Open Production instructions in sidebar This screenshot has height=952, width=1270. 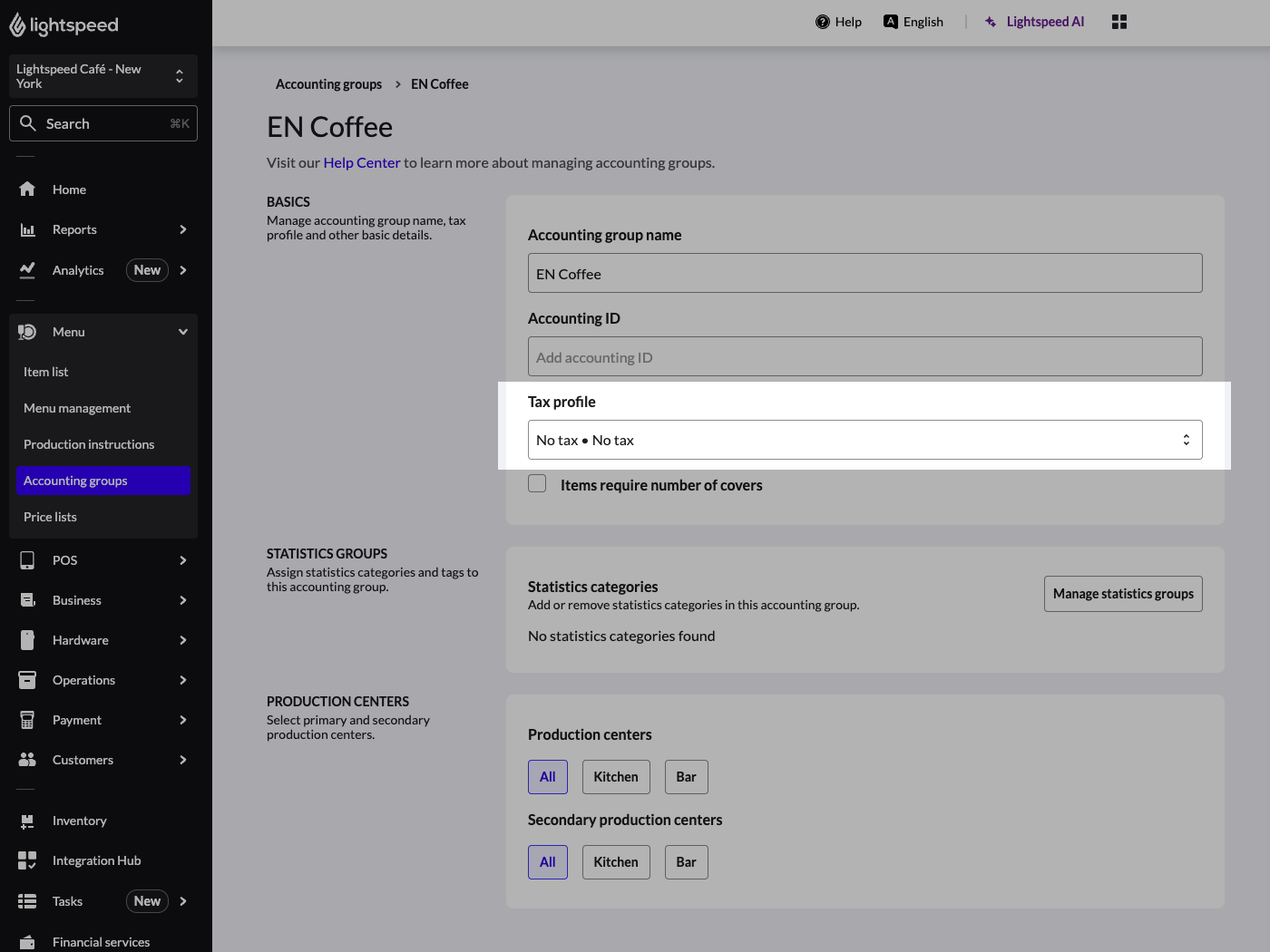pyautogui.click(x=89, y=444)
